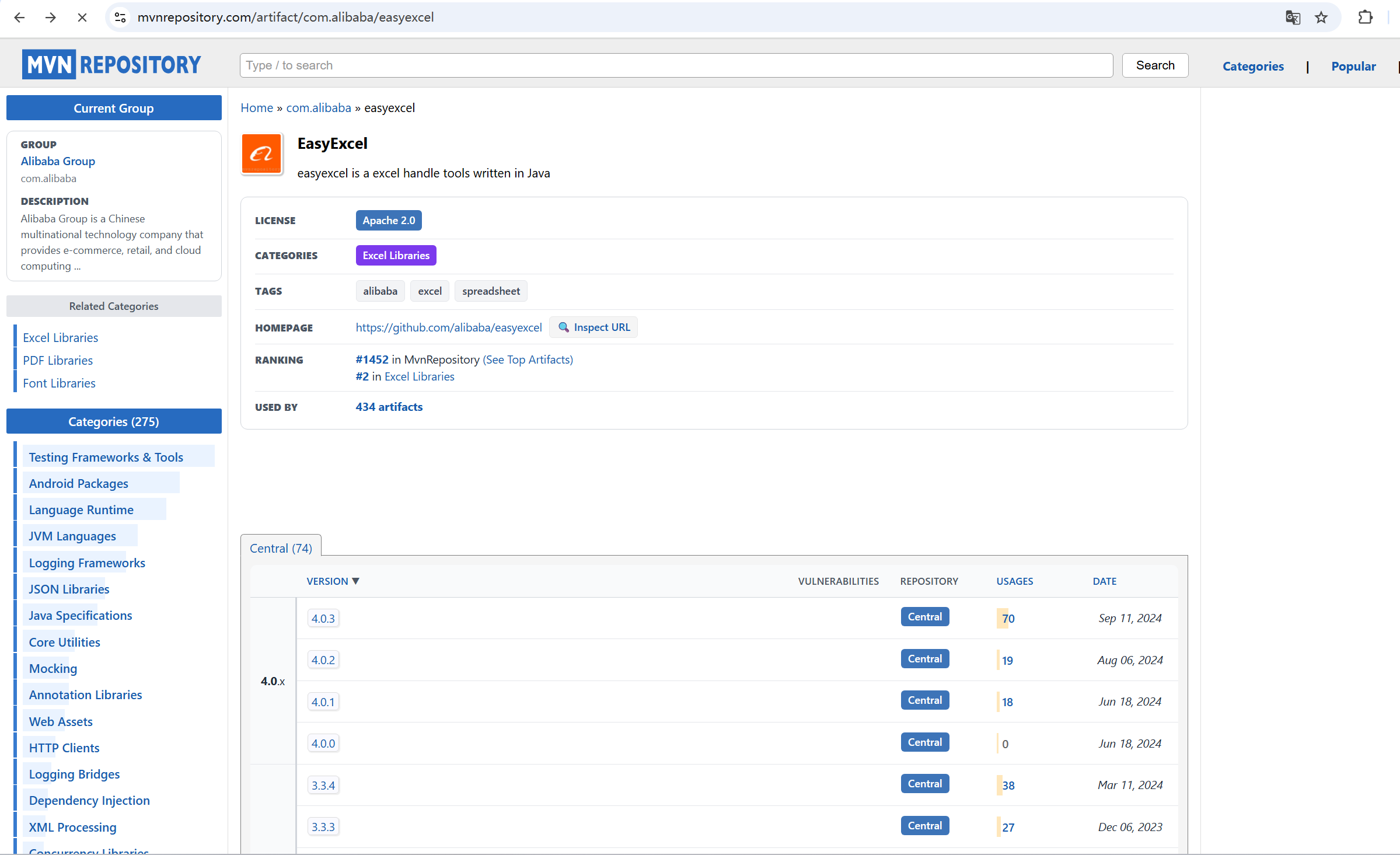Click the browser back arrow
The image size is (1400, 855).
pyautogui.click(x=19, y=18)
